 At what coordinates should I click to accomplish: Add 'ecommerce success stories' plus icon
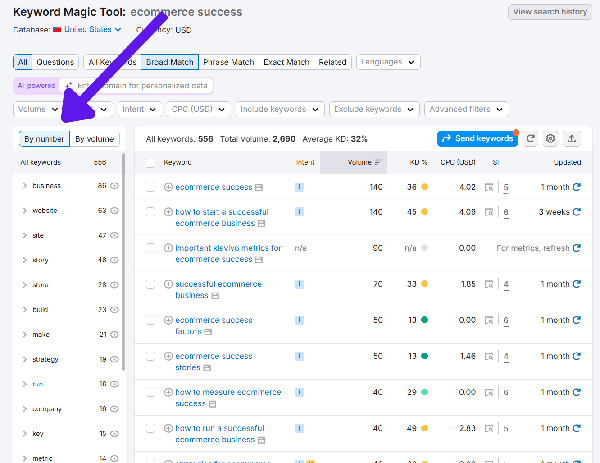tap(168, 356)
